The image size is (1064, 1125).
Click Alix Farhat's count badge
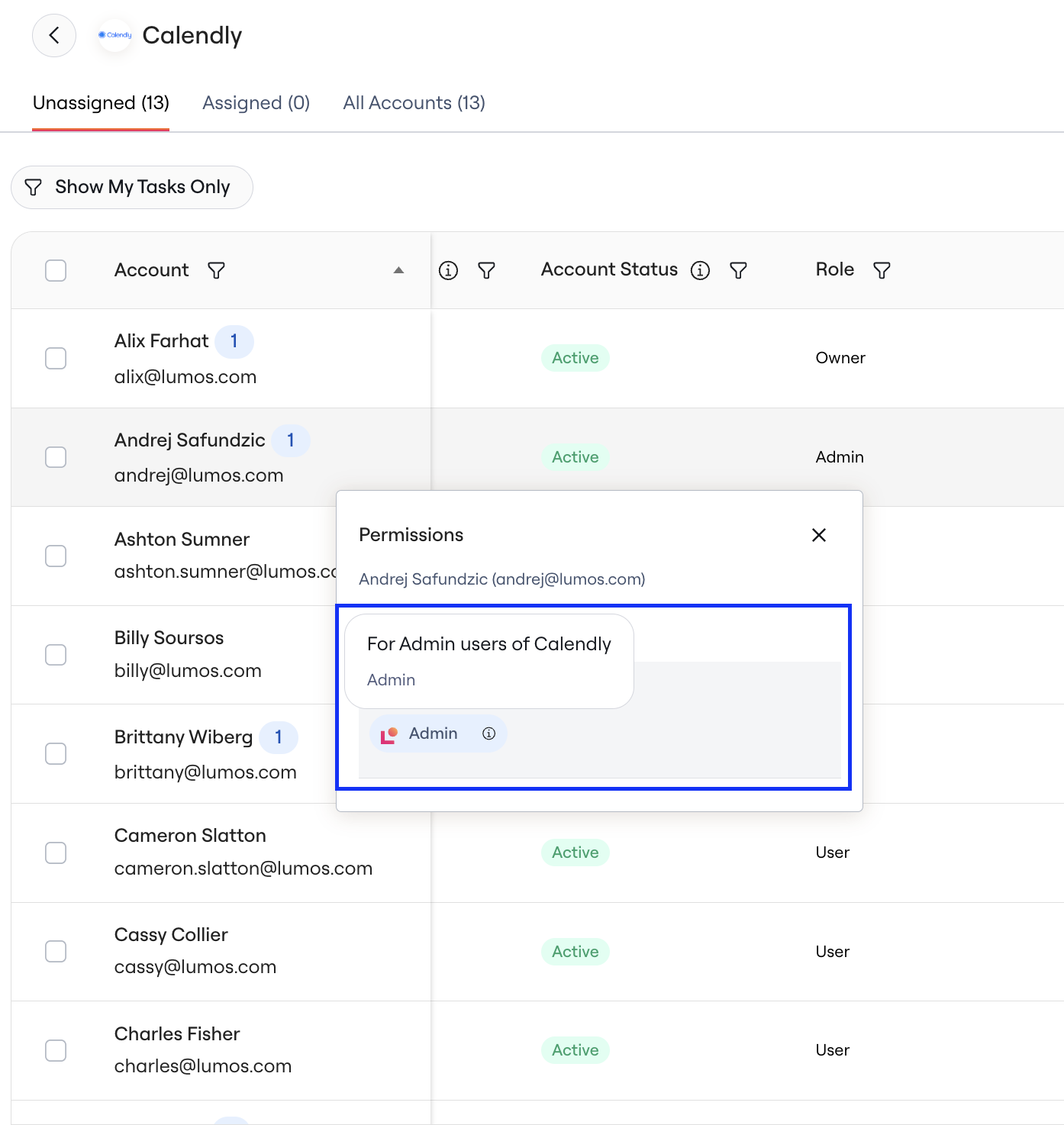pos(234,341)
